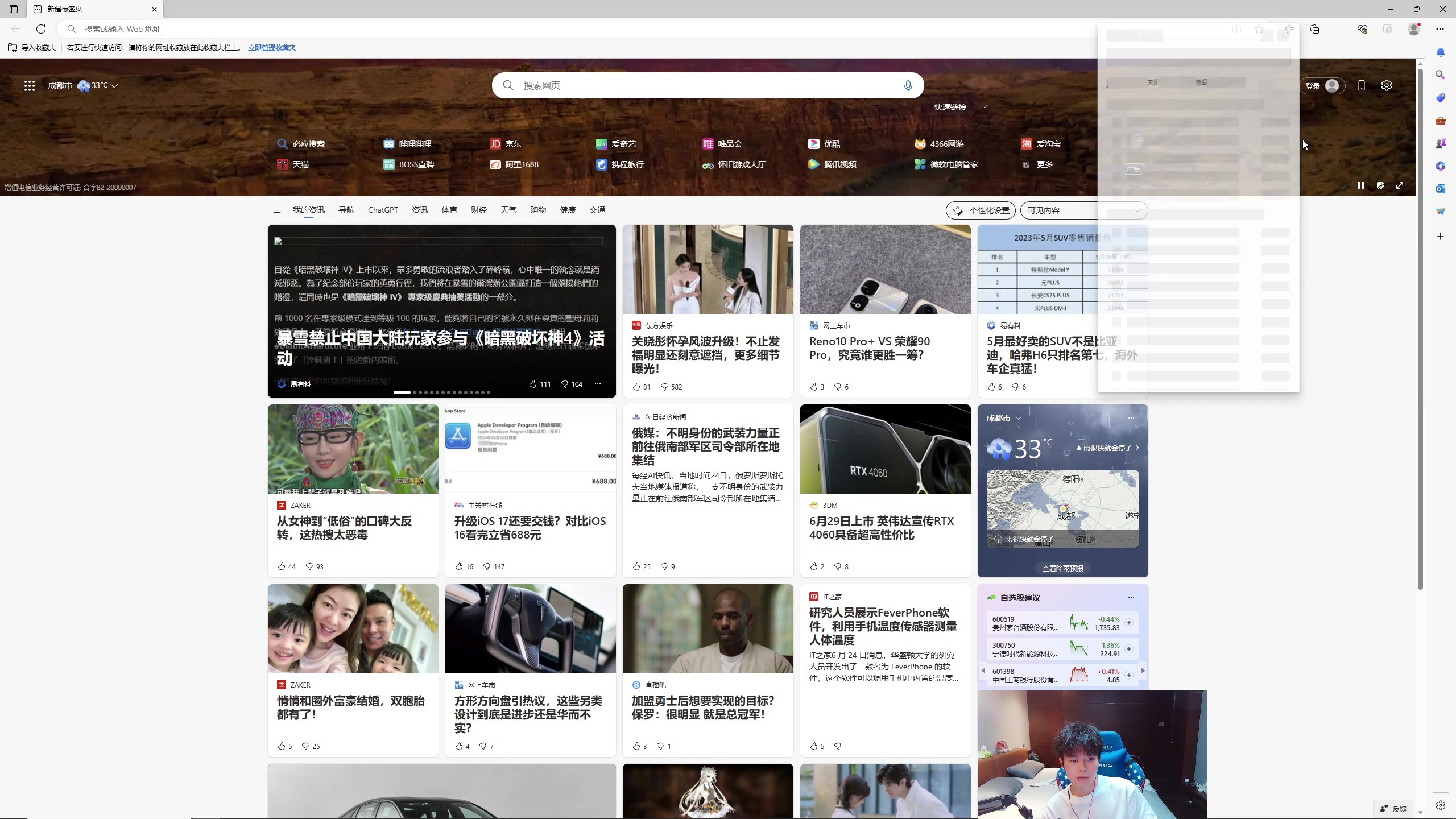Image resolution: width=1456 pixels, height=819 pixels.
Task: Open weather card more options menu
Action: click(x=1131, y=418)
